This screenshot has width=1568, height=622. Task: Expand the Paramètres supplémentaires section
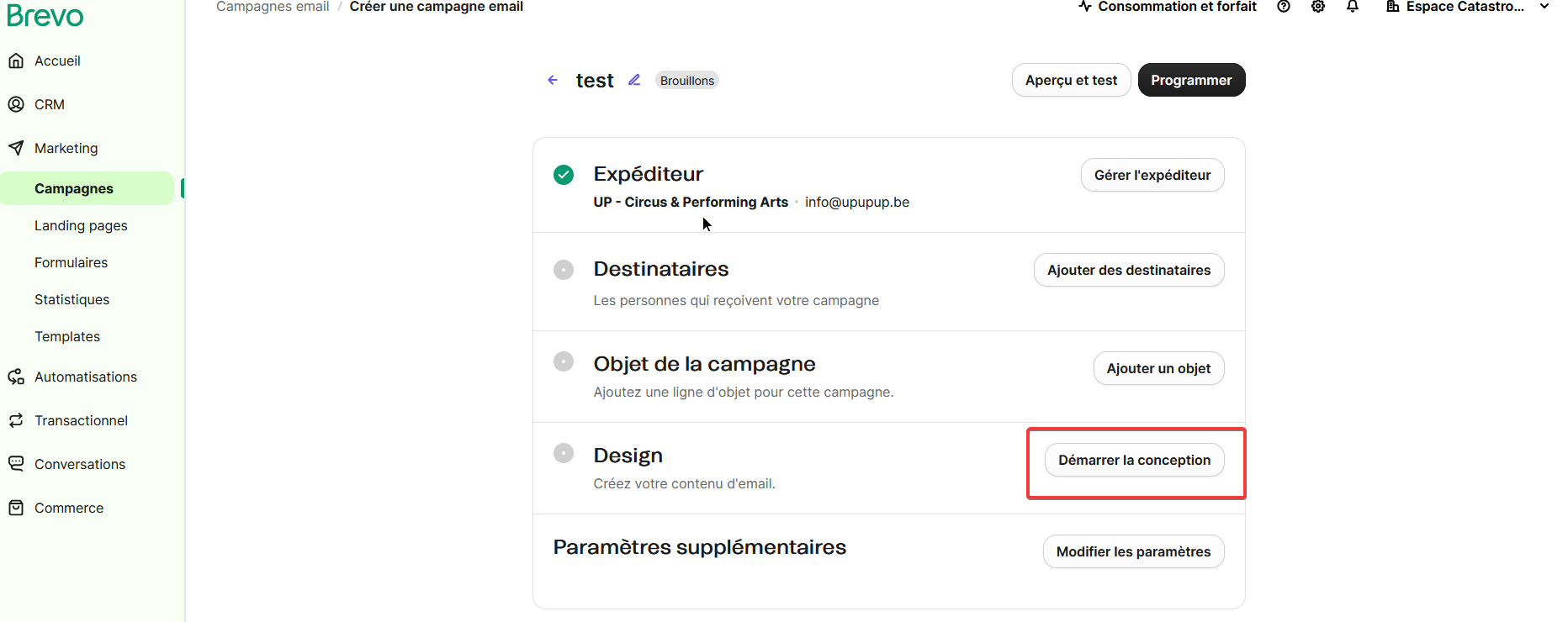click(x=1133, y=551)
